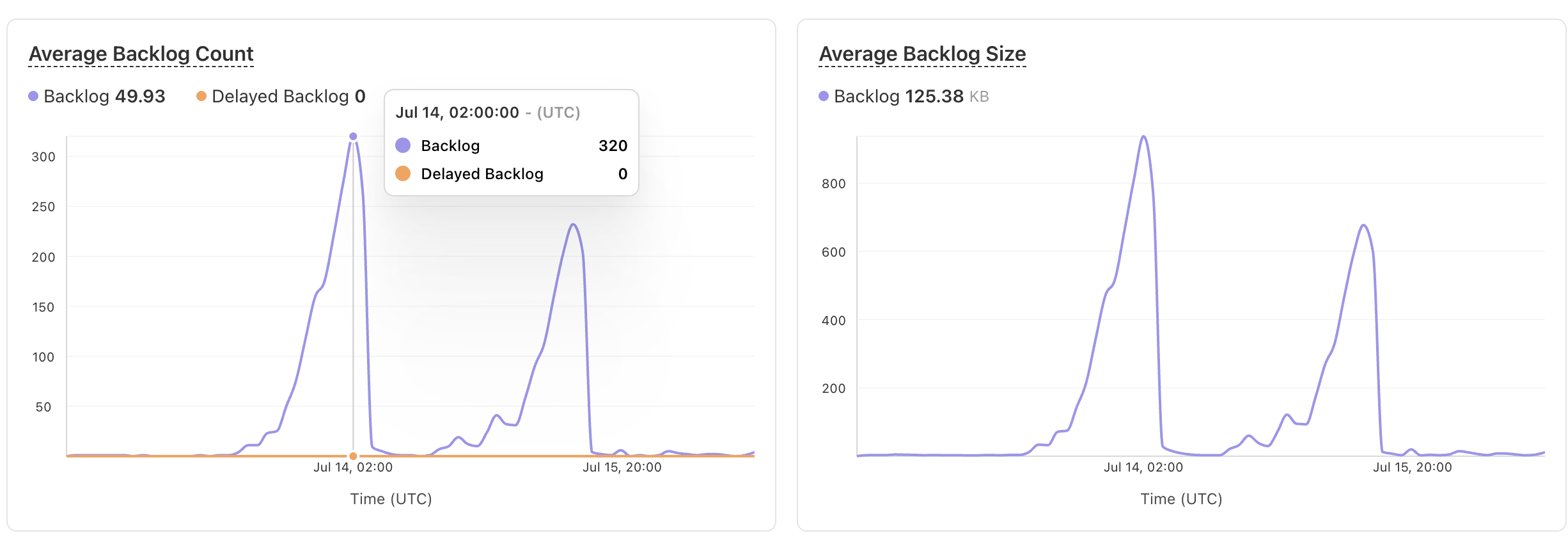Click the orange Delayed Backlog dot in tooltip
The image size is (1568, 540).
point(403,173)
